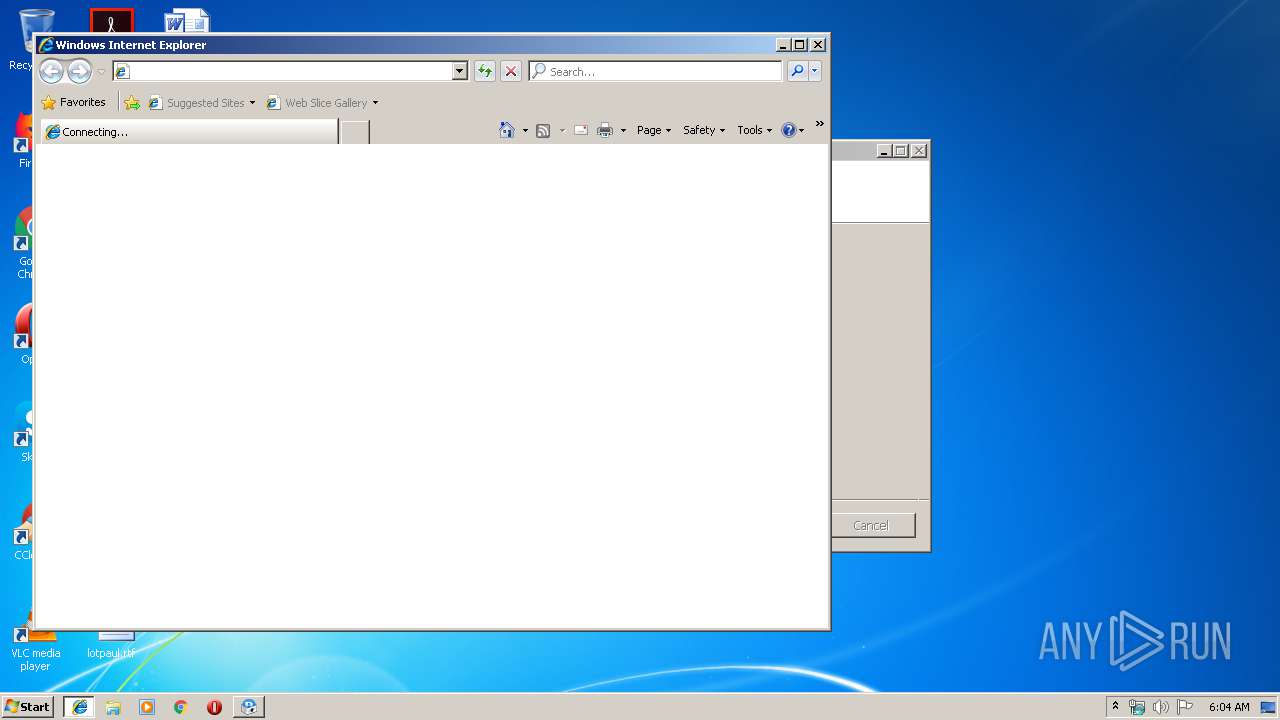1280x720 pixels.
Task: Expand the Print dropdown arrow
Action: [x=623, y=131]
